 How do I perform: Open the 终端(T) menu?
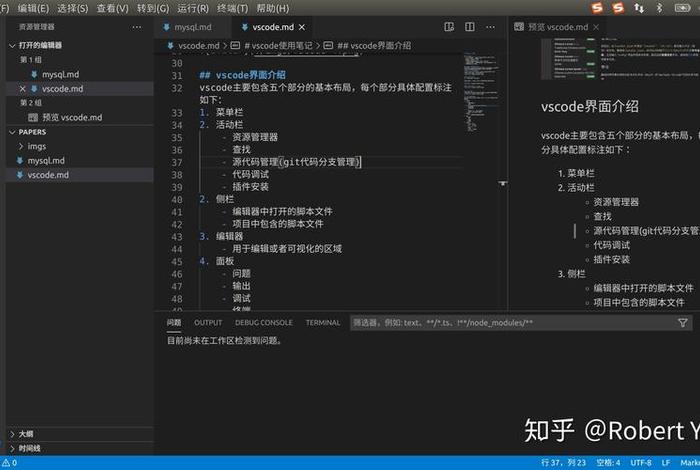pos(233,8)
